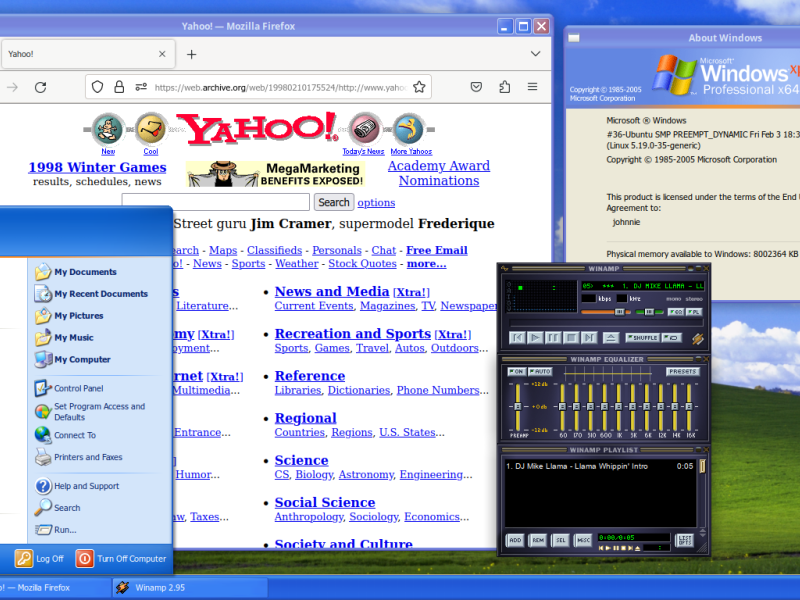Click the Firefox forward arrow button
Image resolution: width=800 pixels, height=600 pixels.
click(x=13, y=87)
